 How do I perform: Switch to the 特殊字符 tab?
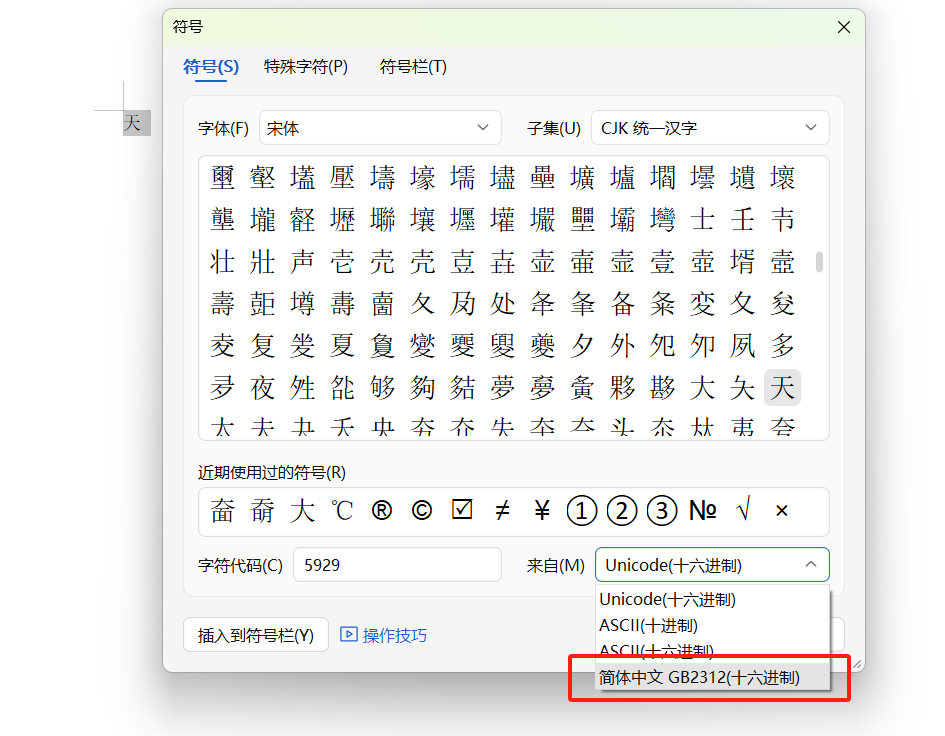[306, 67]
